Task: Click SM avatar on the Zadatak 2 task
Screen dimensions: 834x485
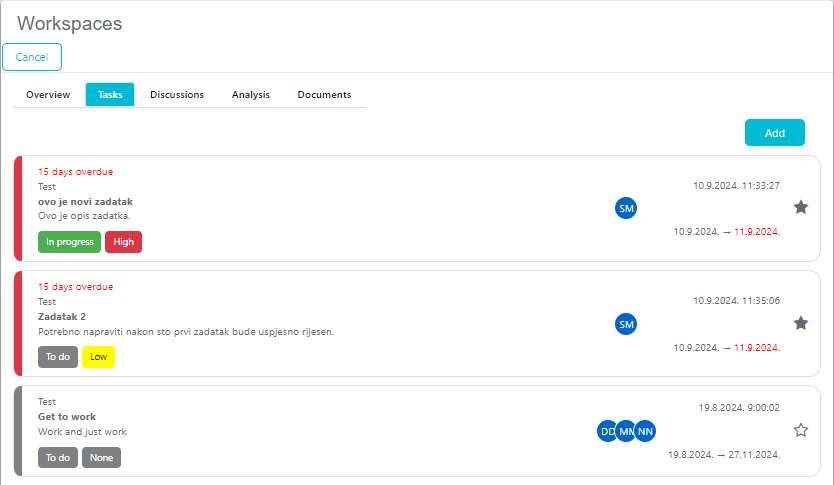Action: 626,324
